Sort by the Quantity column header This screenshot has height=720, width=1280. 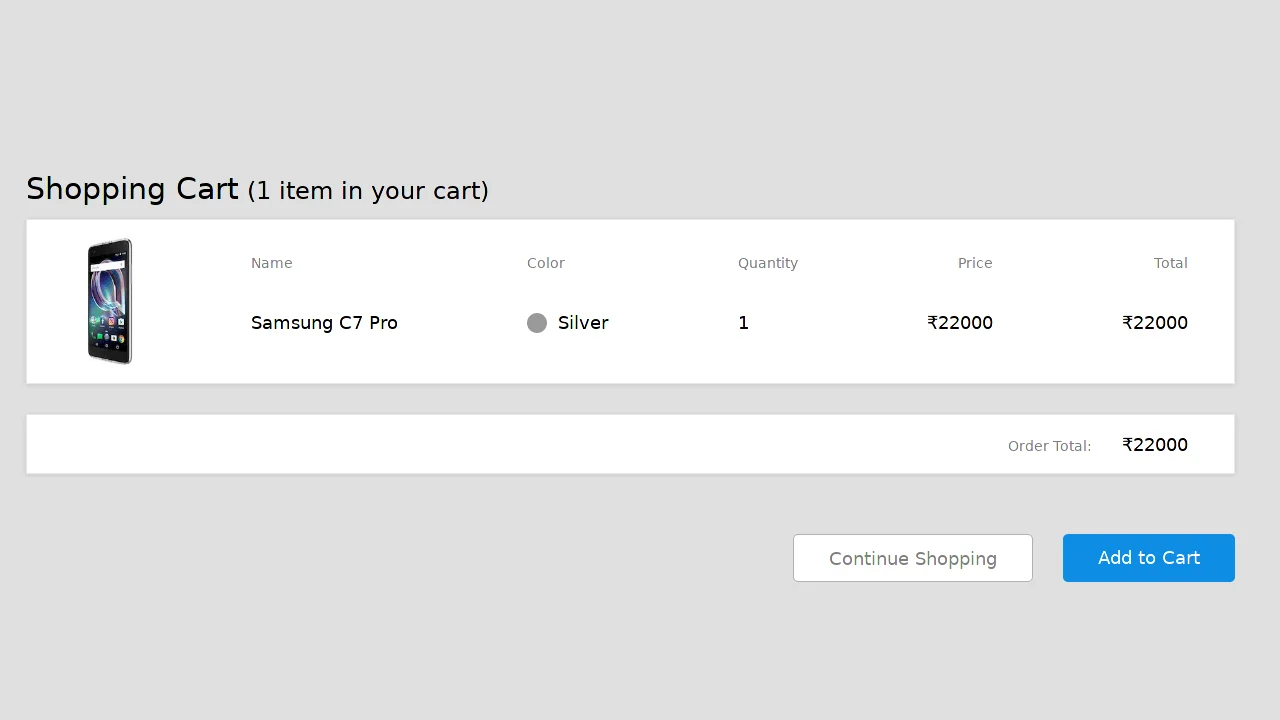tap(768, 262)
